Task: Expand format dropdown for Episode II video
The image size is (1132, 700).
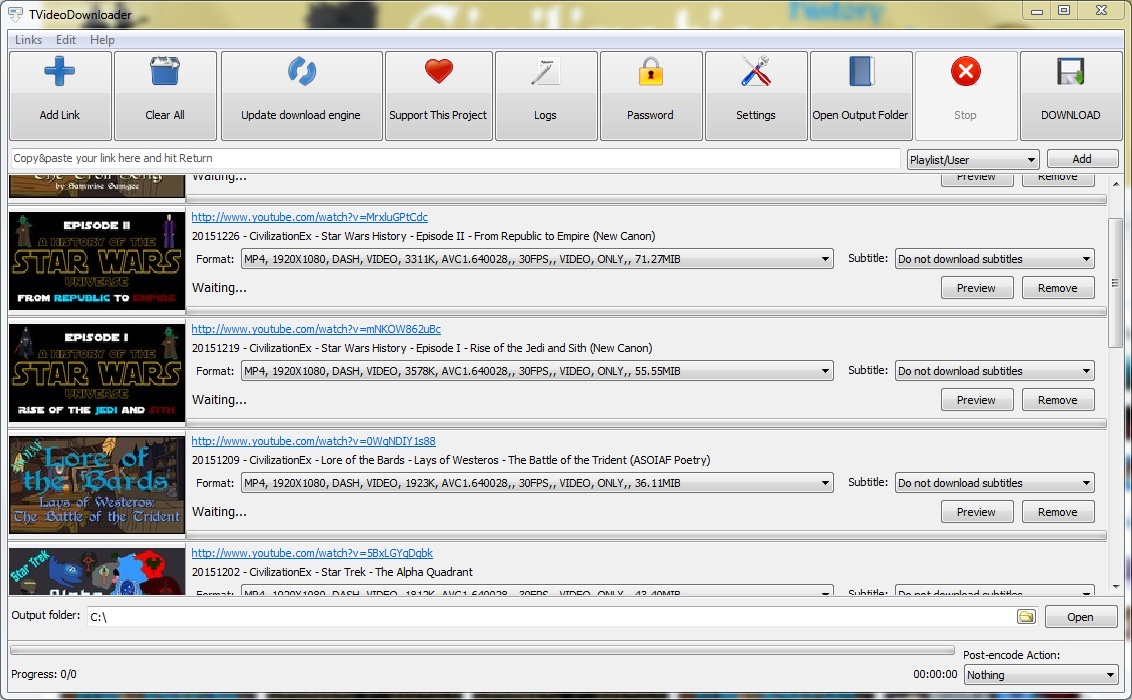Action: pos(536,259)
